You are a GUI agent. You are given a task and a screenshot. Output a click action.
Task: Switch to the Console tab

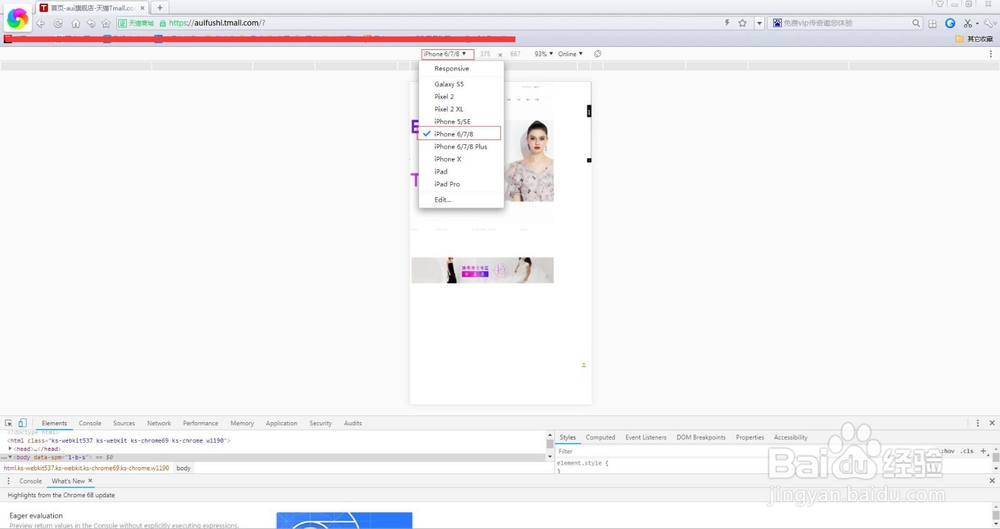click(90, 423)
